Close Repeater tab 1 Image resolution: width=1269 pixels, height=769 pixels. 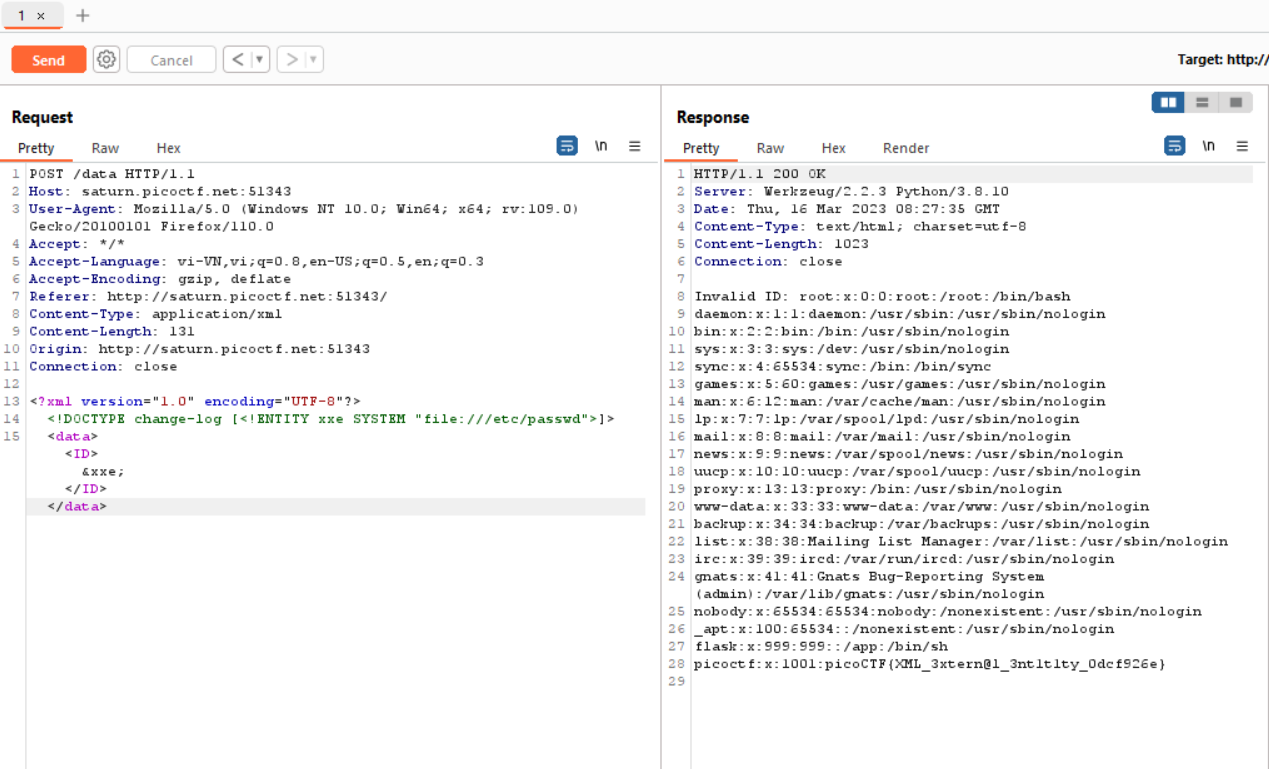41,16
